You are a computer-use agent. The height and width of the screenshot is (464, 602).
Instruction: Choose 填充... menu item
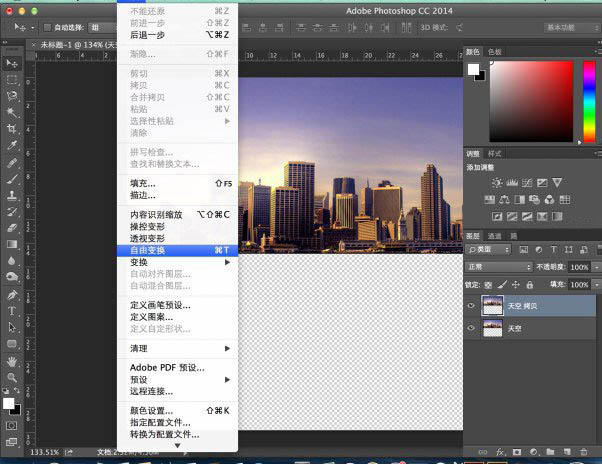coord(178,183)
